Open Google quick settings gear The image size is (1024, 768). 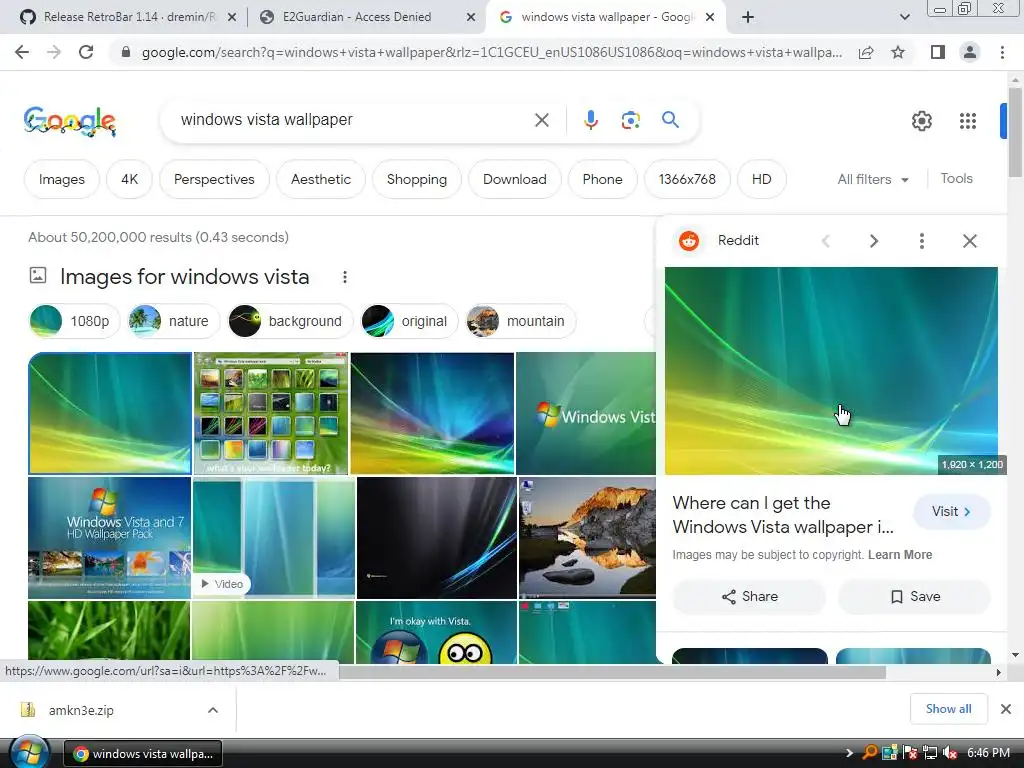[921, 121]
